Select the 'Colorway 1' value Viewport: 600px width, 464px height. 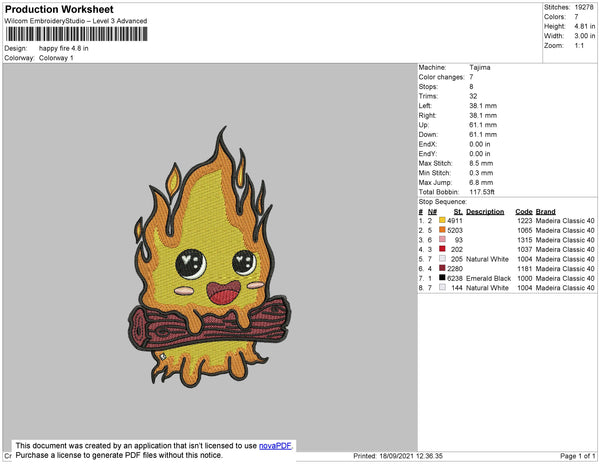coord(56,58)
